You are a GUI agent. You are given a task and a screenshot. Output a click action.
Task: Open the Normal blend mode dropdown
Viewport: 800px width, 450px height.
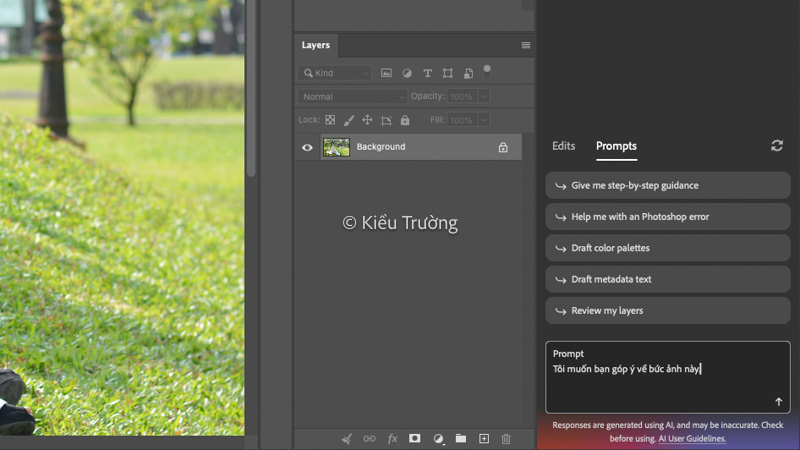pos(352,96)
